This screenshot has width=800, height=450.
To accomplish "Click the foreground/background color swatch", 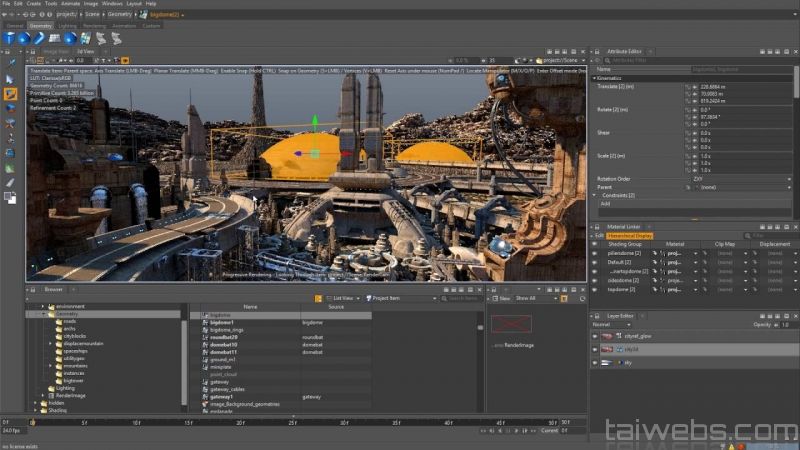I will (10, 197).
